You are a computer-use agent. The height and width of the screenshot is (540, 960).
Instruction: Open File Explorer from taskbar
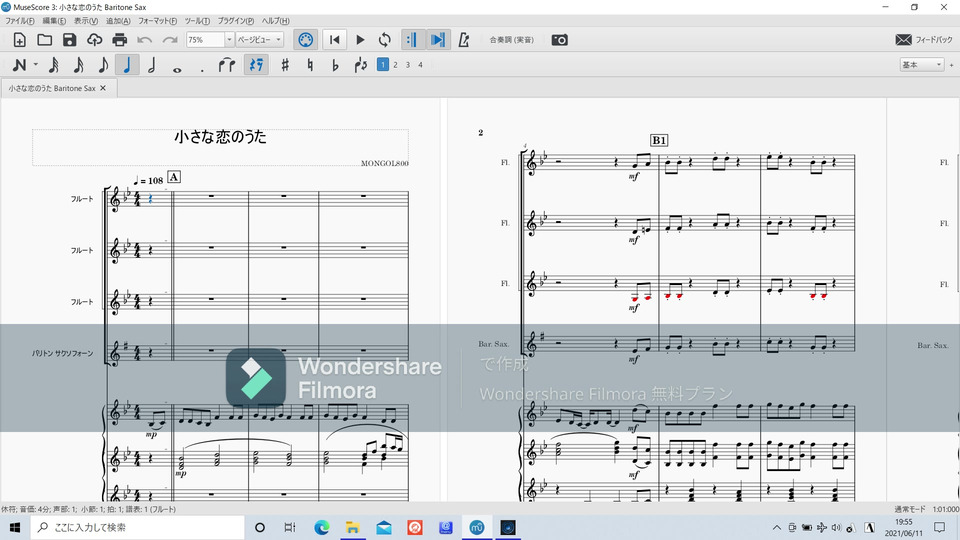point(353,527)
